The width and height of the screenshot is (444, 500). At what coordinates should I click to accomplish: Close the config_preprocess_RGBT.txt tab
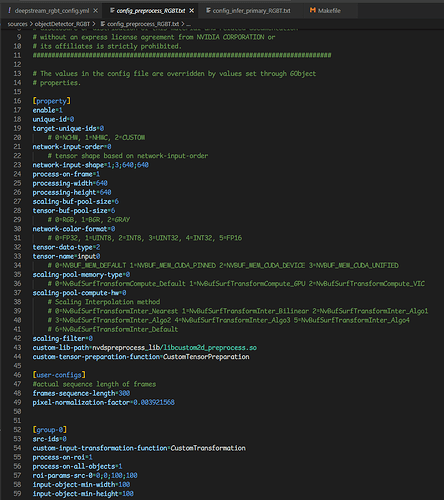[x=192, y=11]
